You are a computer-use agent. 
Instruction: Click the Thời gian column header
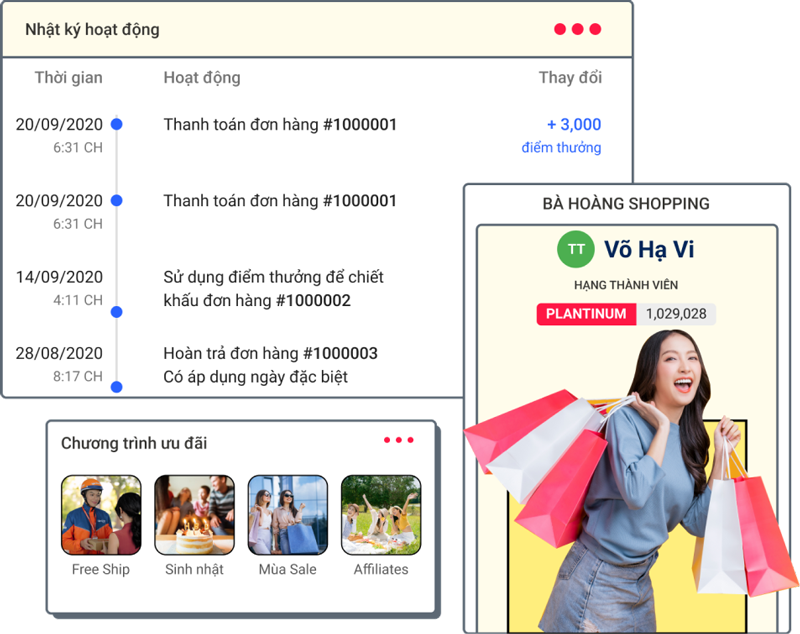68,78
